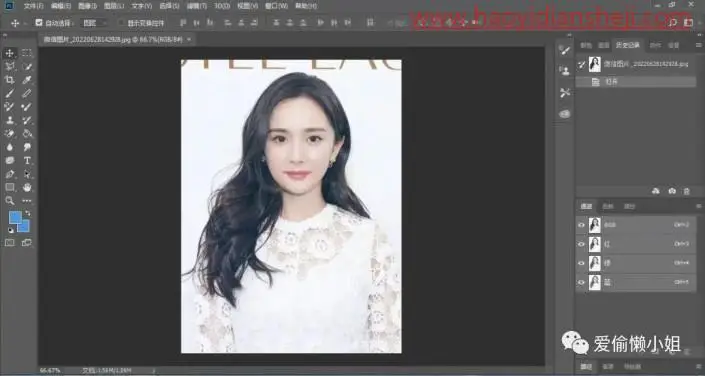Select the Quick Selection tool
The width and height of the screenshot is (705, 376).
pos(27,67)
